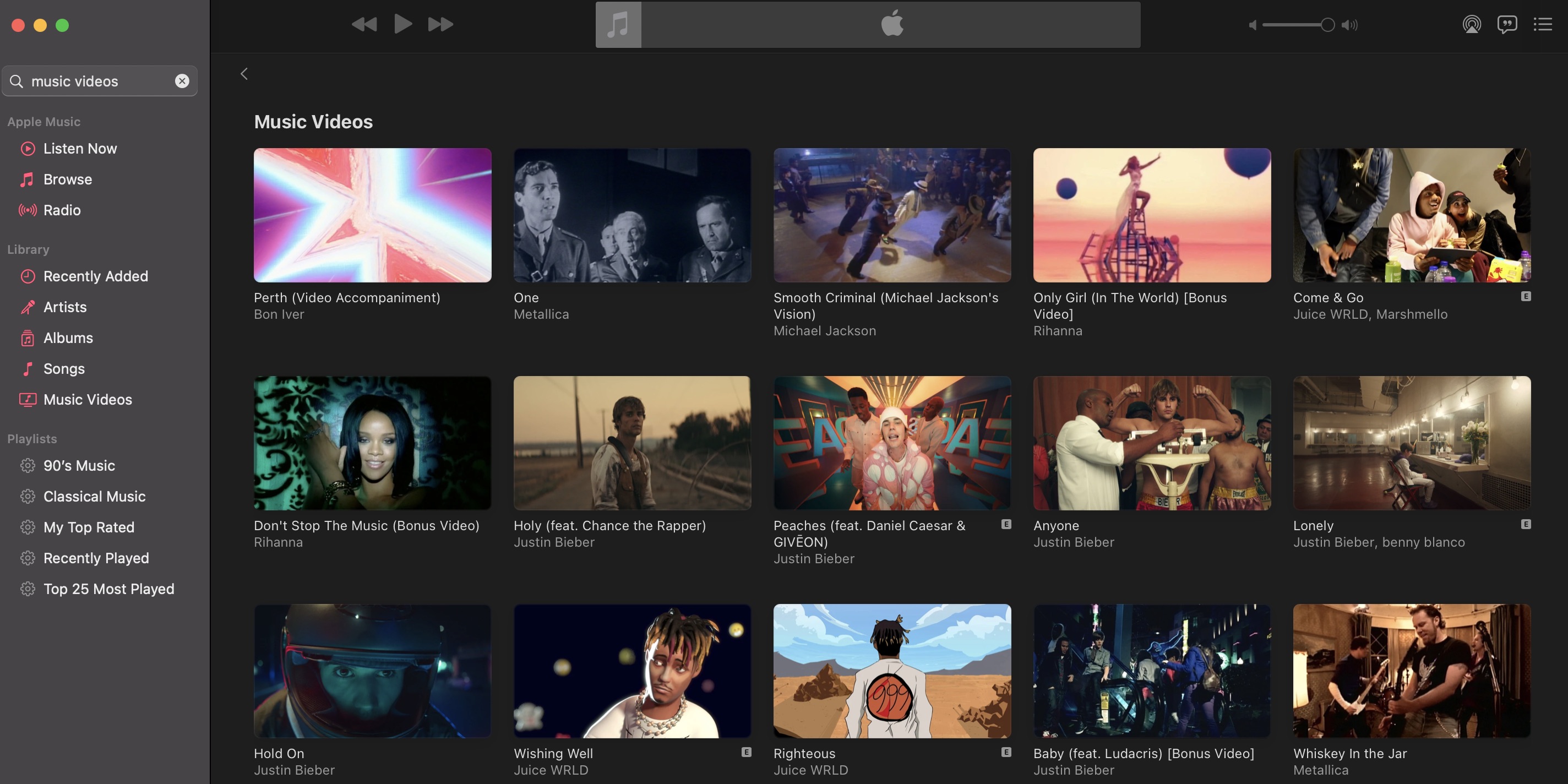Screen dimensions: 1568x784
Task: Click the Listen Now sidebar icon
Action: point(27,148)
